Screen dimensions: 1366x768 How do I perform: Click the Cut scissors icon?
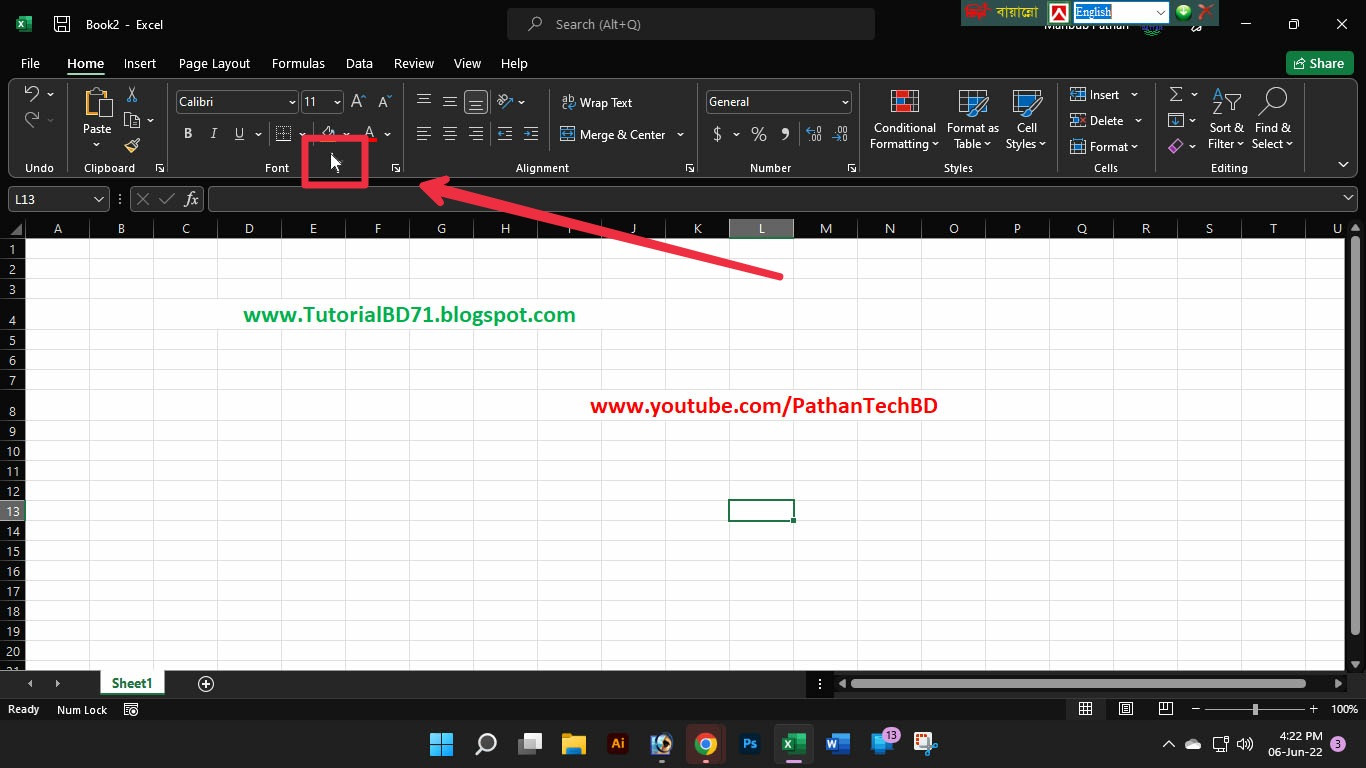(x=131, y=95)
